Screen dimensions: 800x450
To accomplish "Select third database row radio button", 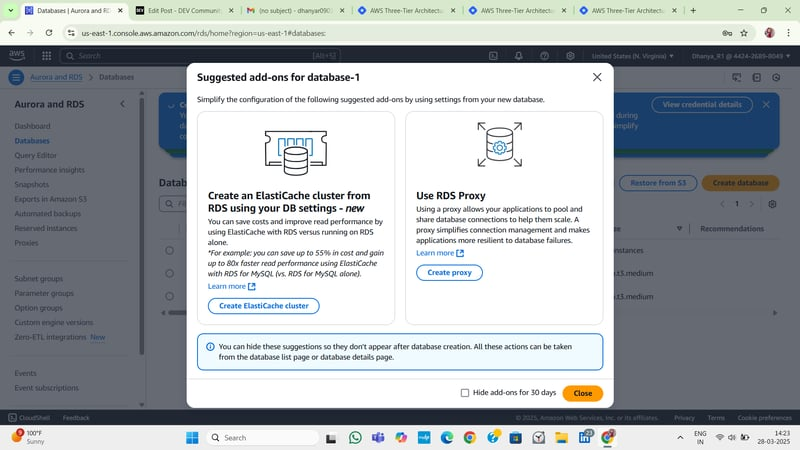I will (x=169, y=296).
